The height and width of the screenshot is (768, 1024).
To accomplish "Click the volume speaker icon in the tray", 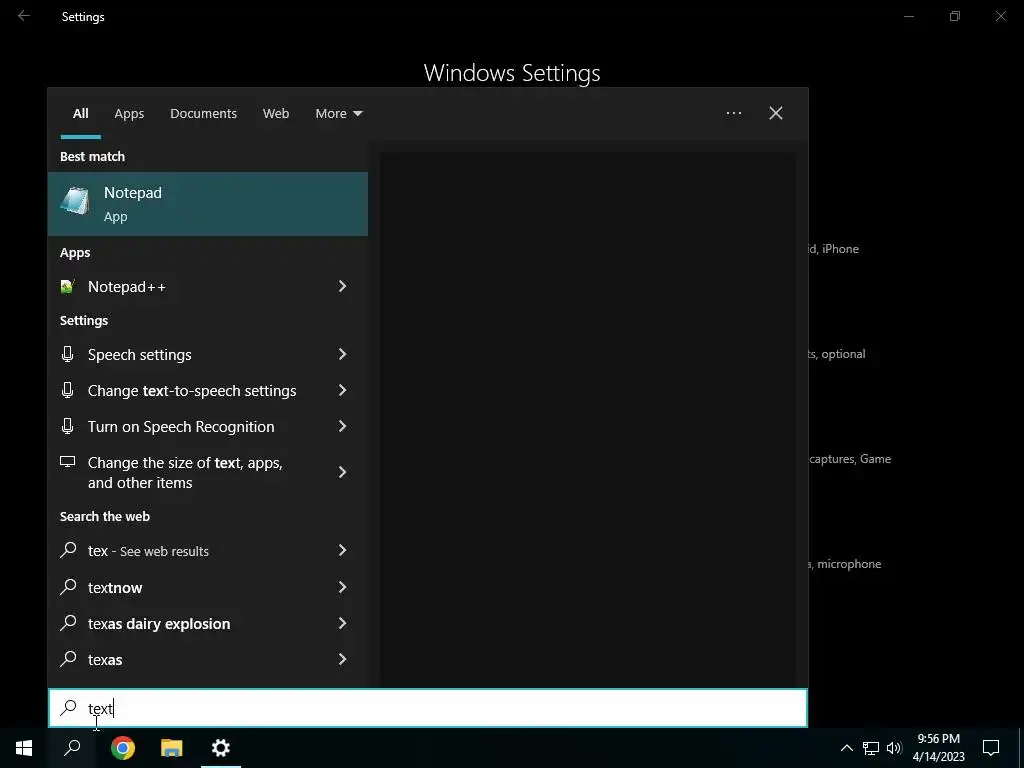I will click(894, 748).
